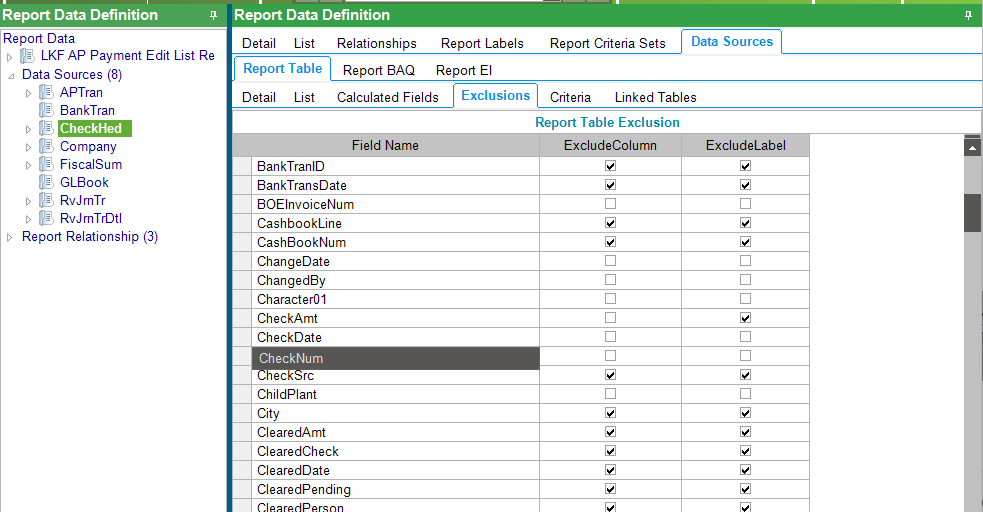This screenshot has width=983, height=512.
Task: Click the vertical scrollbar up arrow
Action: pyautogui.click(x=971, y=147)
